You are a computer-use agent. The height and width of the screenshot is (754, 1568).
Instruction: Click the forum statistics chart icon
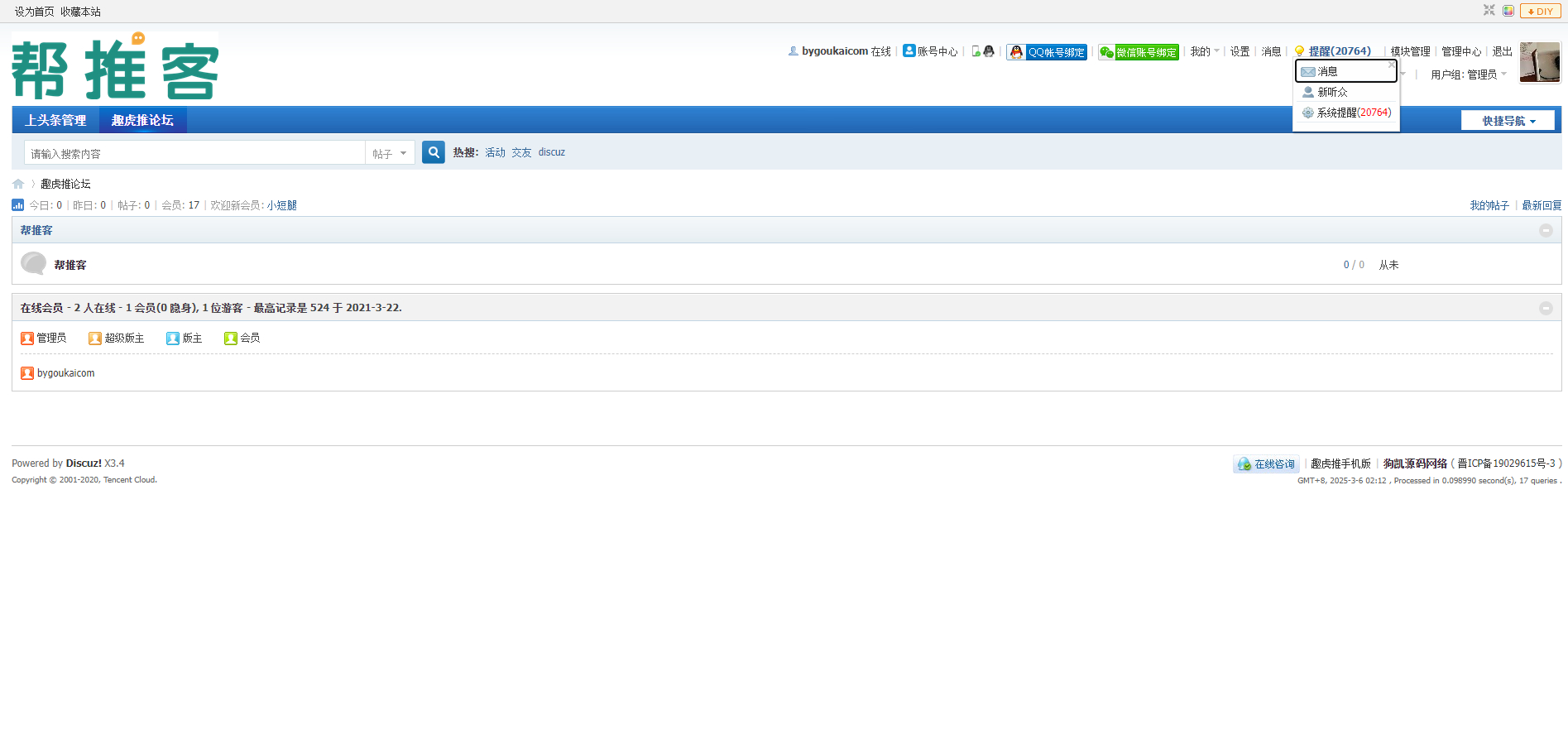click(18, 205)
